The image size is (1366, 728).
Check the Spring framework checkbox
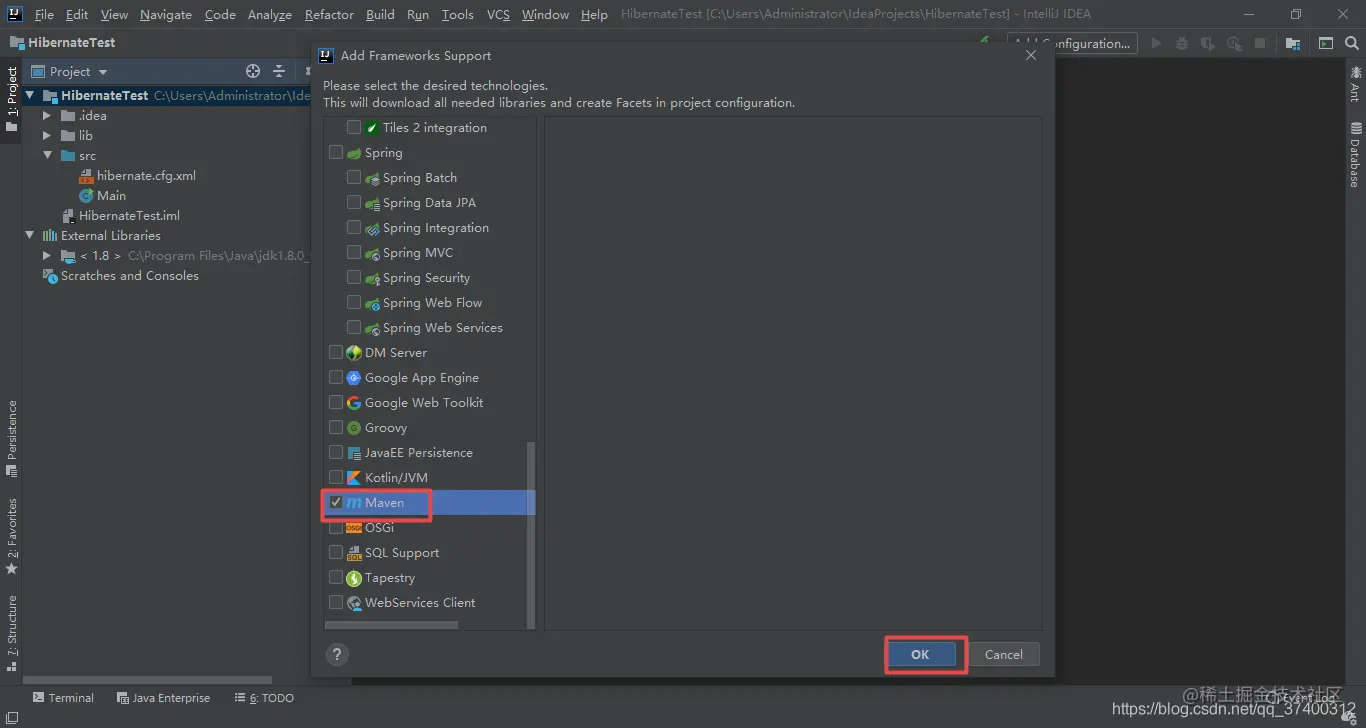[336, 153]
